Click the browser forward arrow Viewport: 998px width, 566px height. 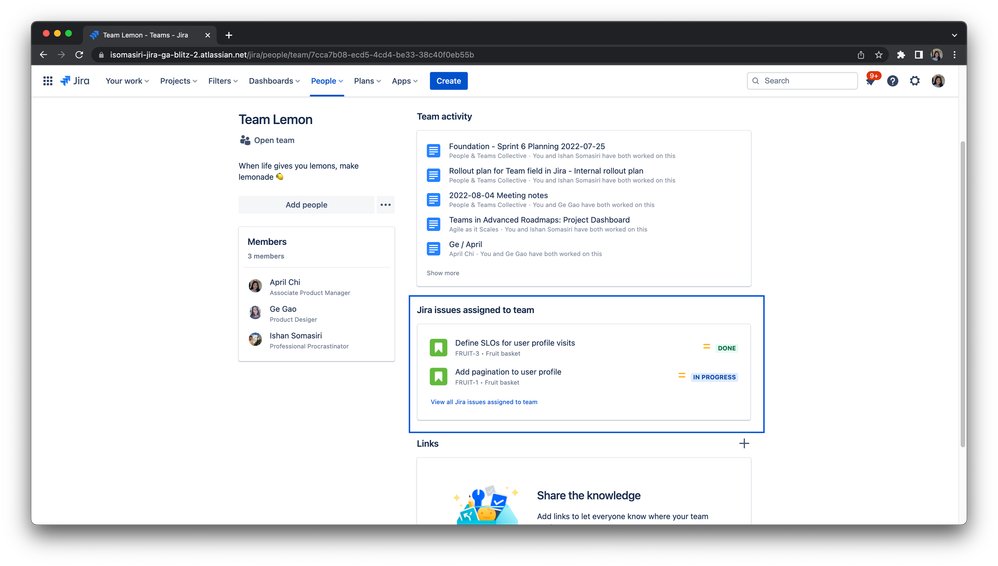click(61, 55)
